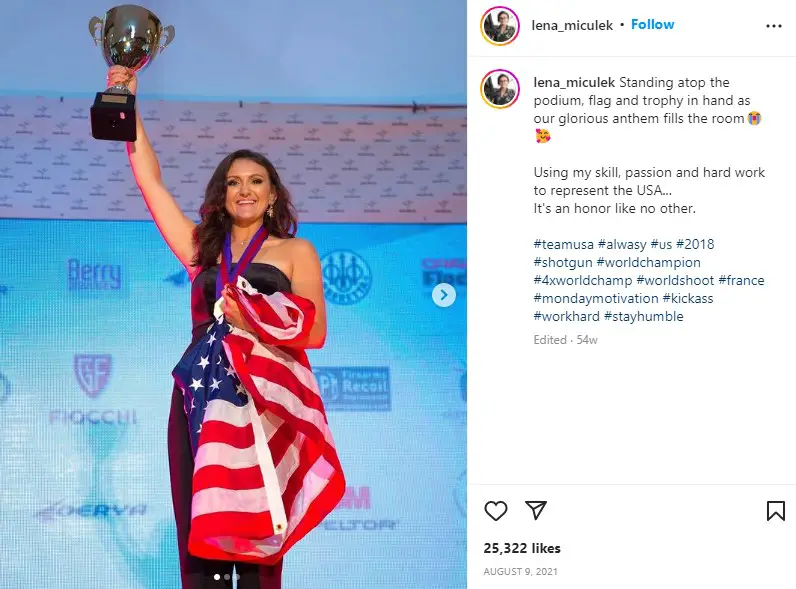
Task: Open lena_miculek profile picture in the header
Action: (x=500, y=26)
